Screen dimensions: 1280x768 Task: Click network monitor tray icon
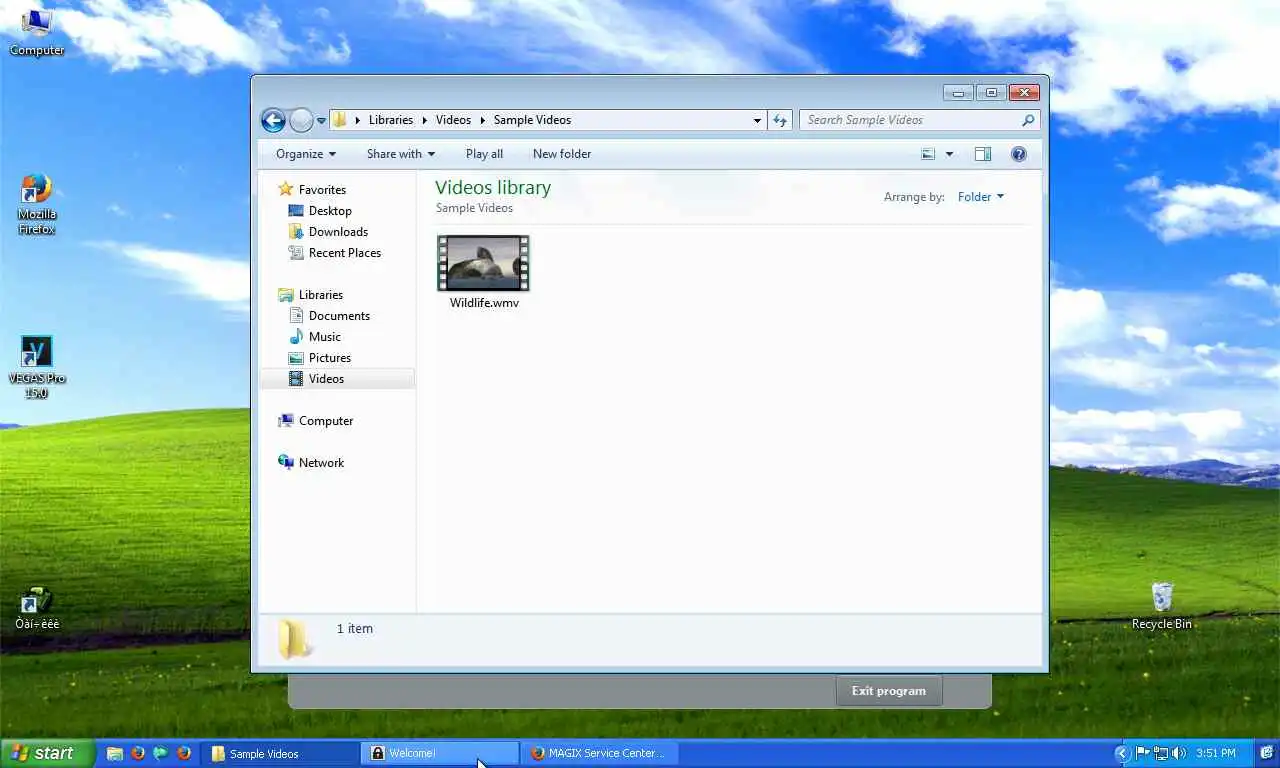[x=1161, y=753]
